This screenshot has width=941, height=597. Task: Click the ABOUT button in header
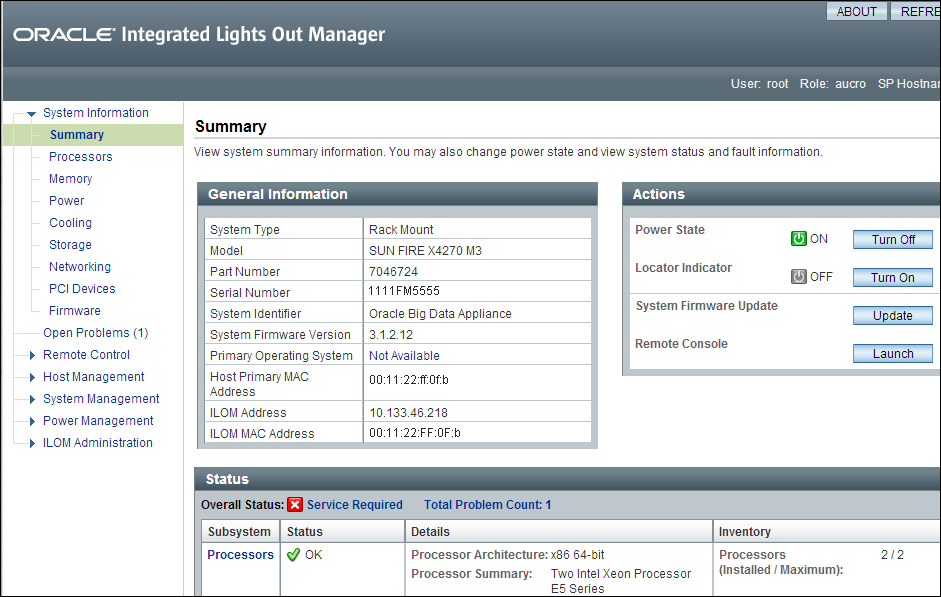pyautogui.click(x=856, y=11)
